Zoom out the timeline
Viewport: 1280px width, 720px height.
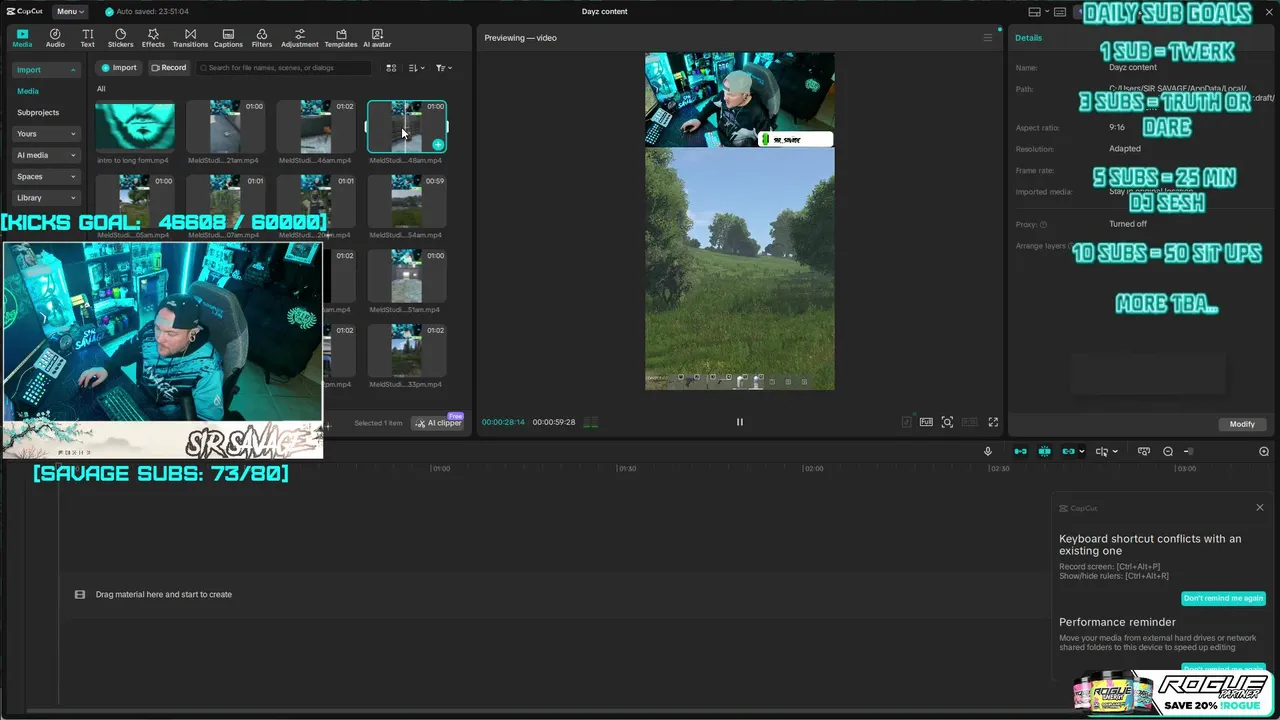(1168, 452)
